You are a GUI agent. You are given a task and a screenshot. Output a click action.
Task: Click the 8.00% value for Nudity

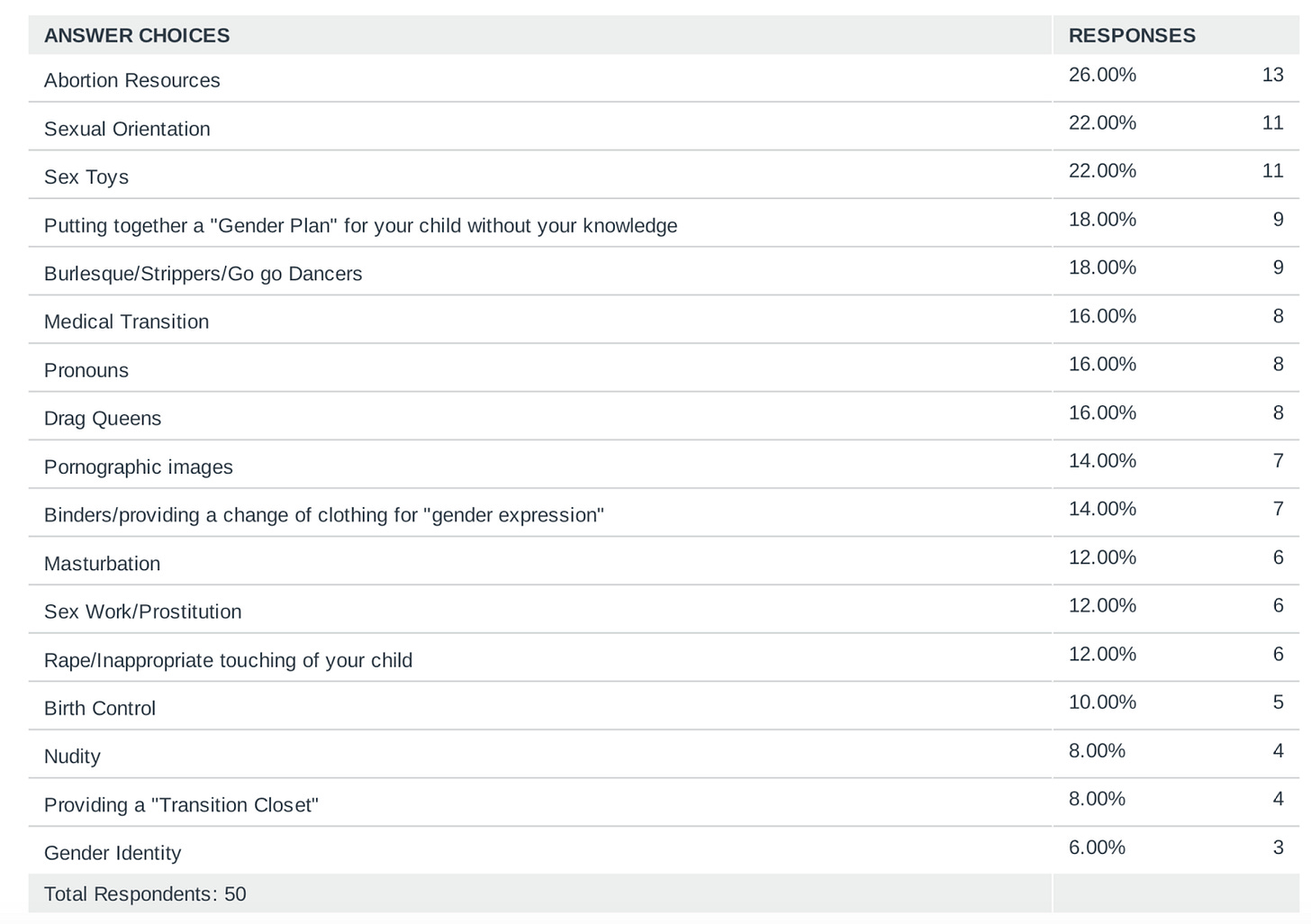click(1097, 750)
